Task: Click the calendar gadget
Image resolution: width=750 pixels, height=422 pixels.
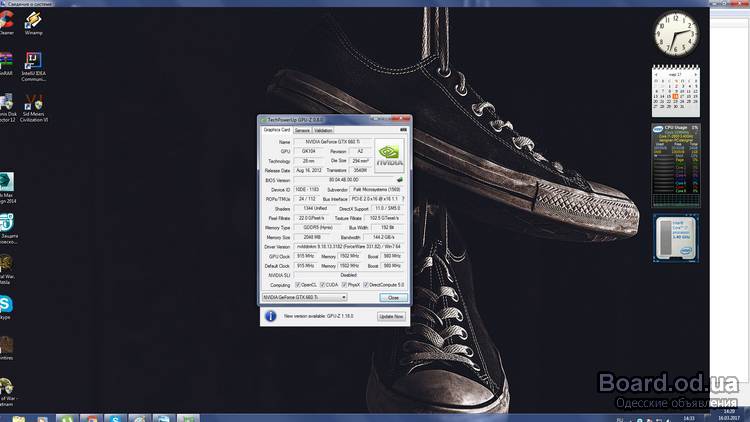Action: tap(676, 91)
